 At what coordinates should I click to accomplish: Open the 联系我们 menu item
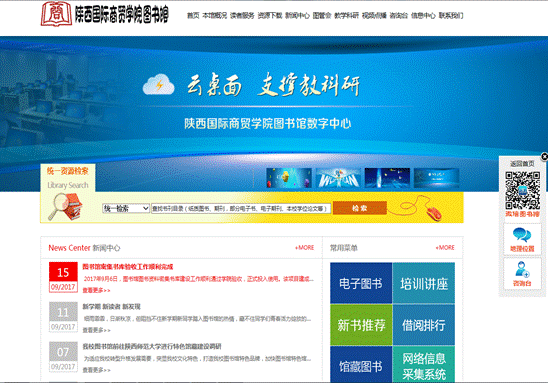tap(451, 15)
